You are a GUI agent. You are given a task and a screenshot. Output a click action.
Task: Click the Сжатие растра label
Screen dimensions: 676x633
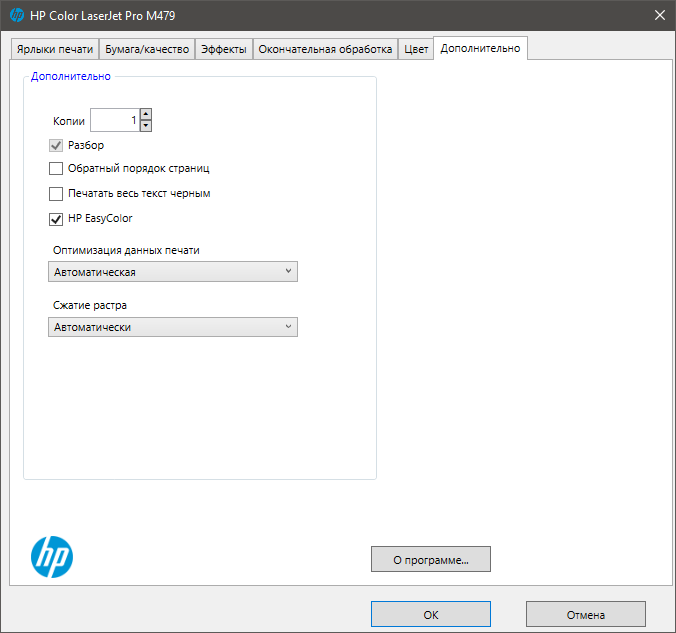(90, 305)
